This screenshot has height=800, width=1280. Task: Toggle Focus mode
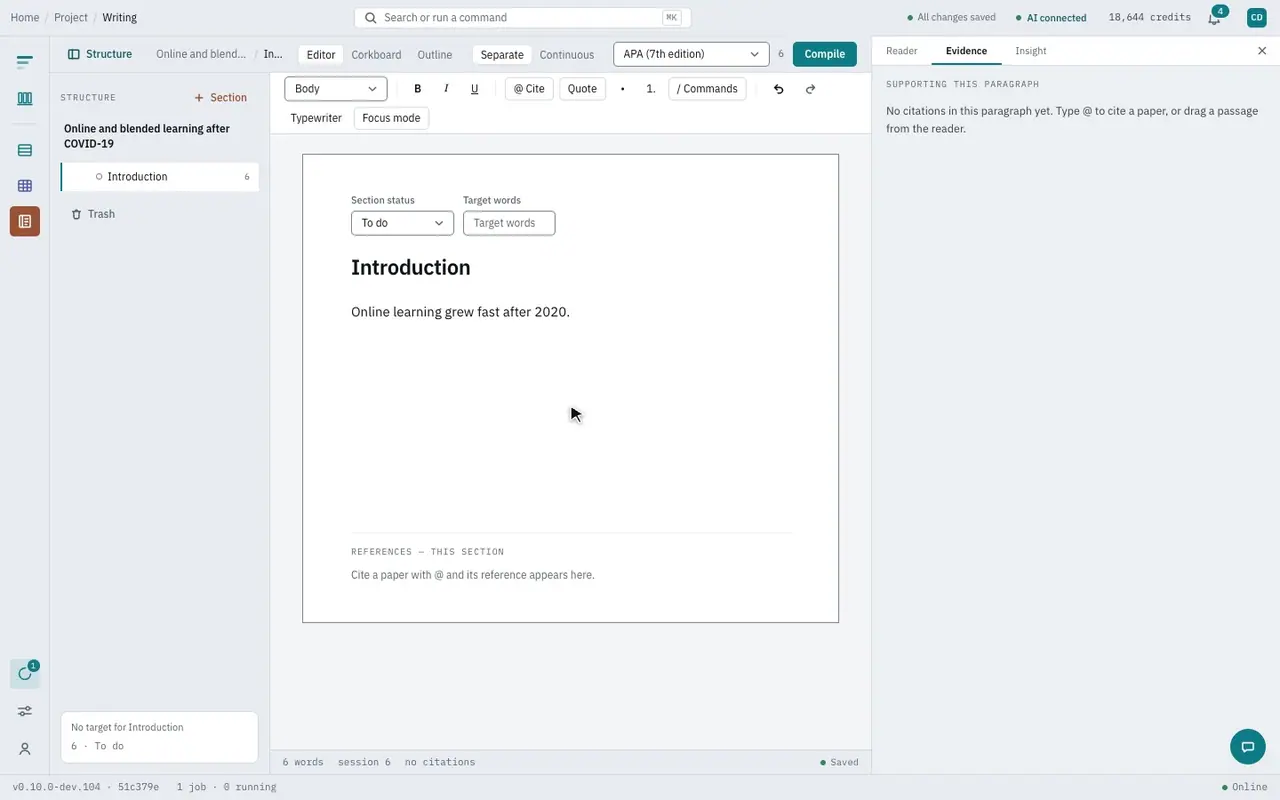tap(391, 118)
